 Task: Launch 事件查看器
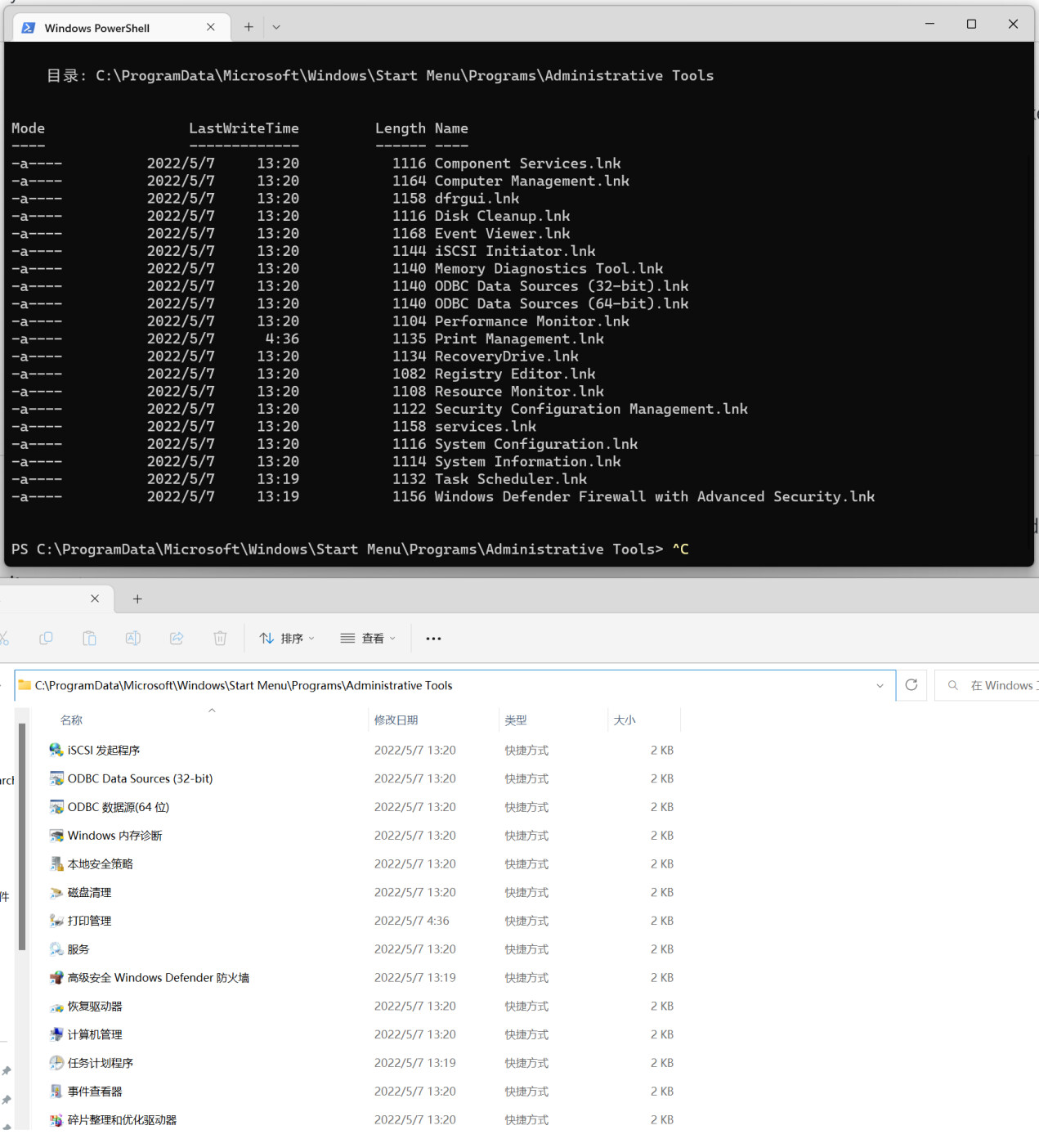[x=94, y=1091]
